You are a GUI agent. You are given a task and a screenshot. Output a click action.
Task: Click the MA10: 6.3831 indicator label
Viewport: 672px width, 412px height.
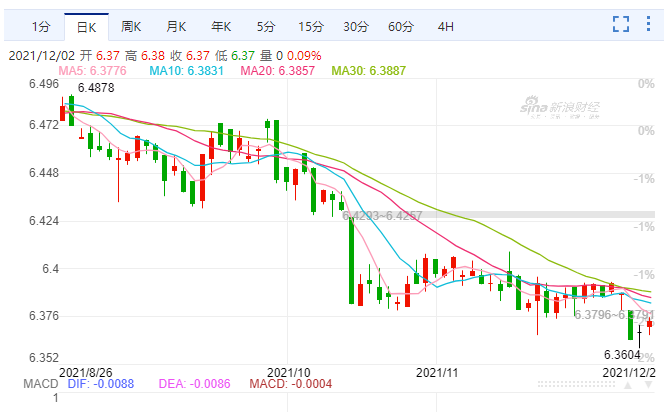click(186, 71)
